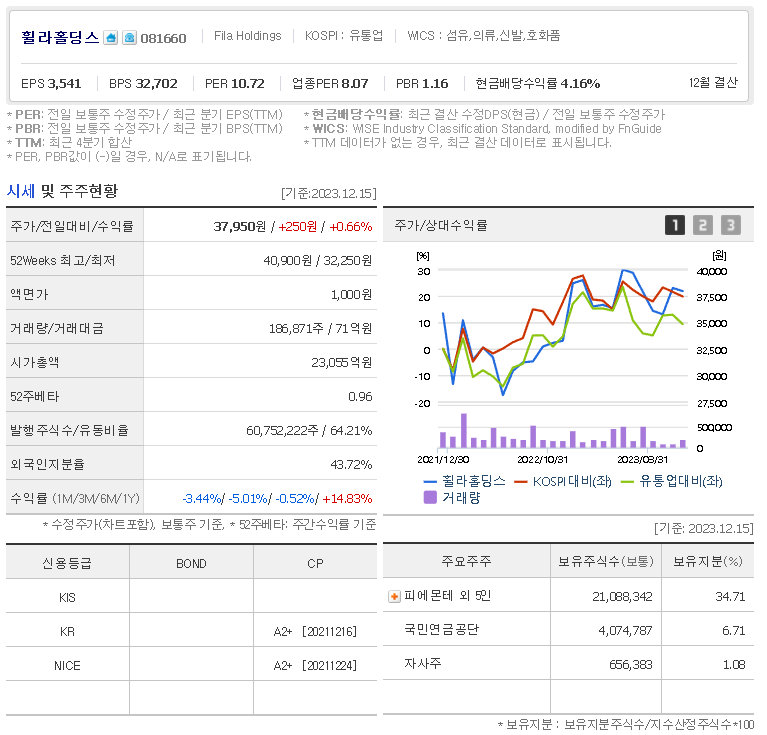Click the 52Weeks high/low 40,900원 / 32,250원 value

coord(317,261)
